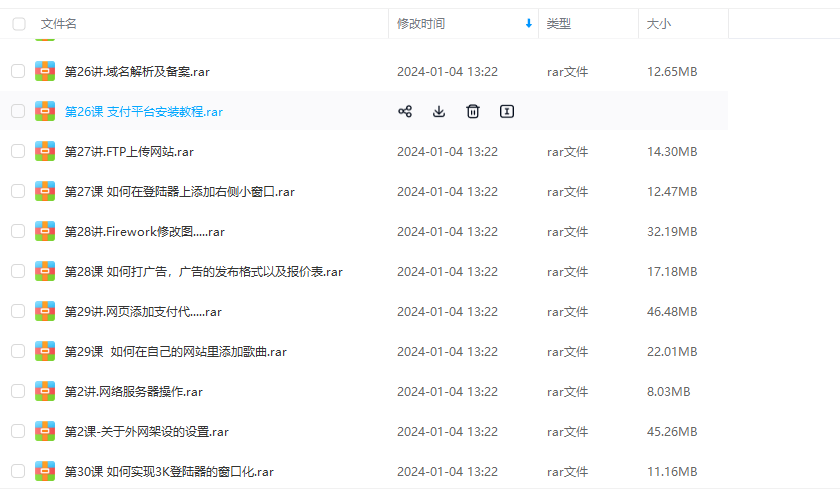
Task: Open 第28课 如何打广告 file name link
Action: [203, 271]
